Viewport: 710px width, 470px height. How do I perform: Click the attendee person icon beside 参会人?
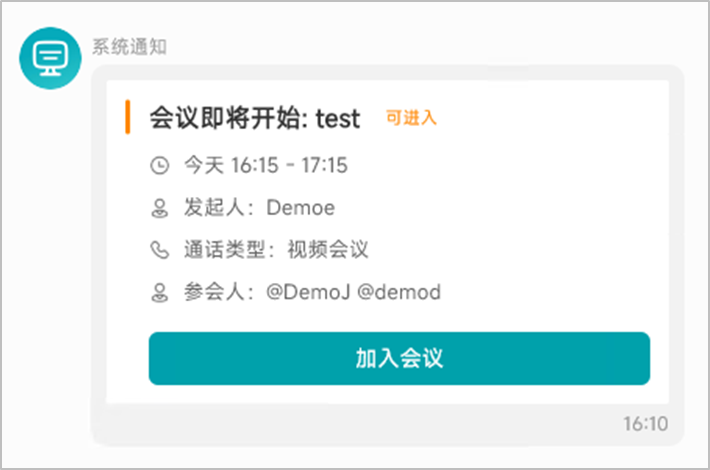point(159,293)
